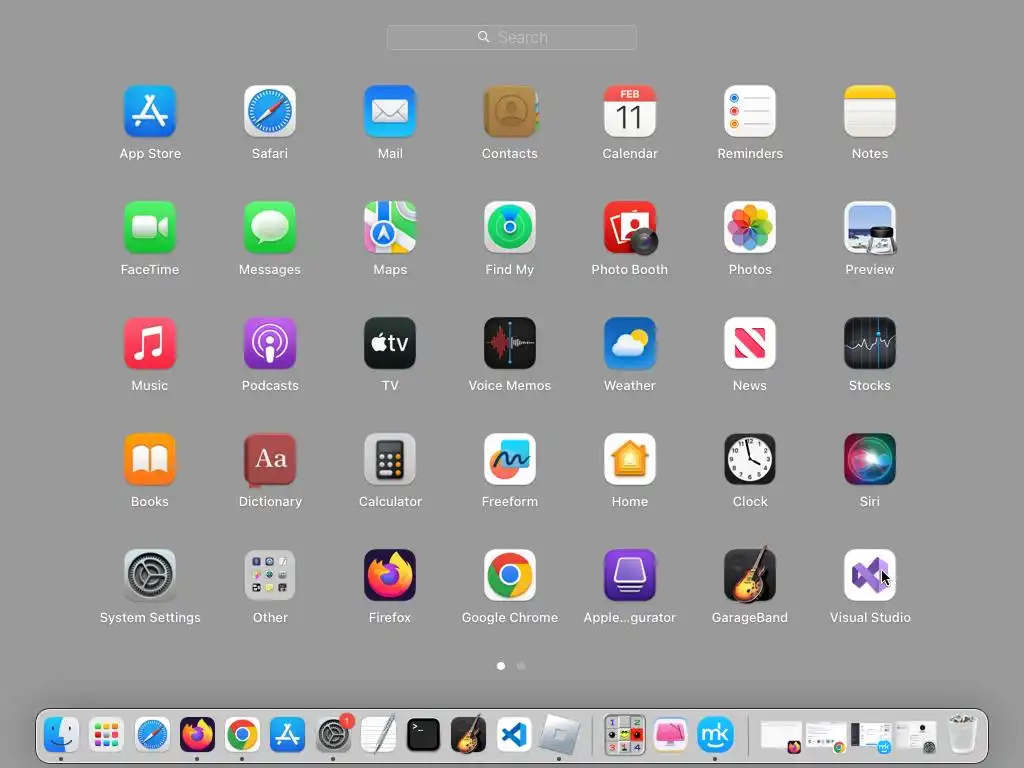Open the Weather app
Image resolution: width=1024 pixels, height=768 pixels.
click(630, 344)
